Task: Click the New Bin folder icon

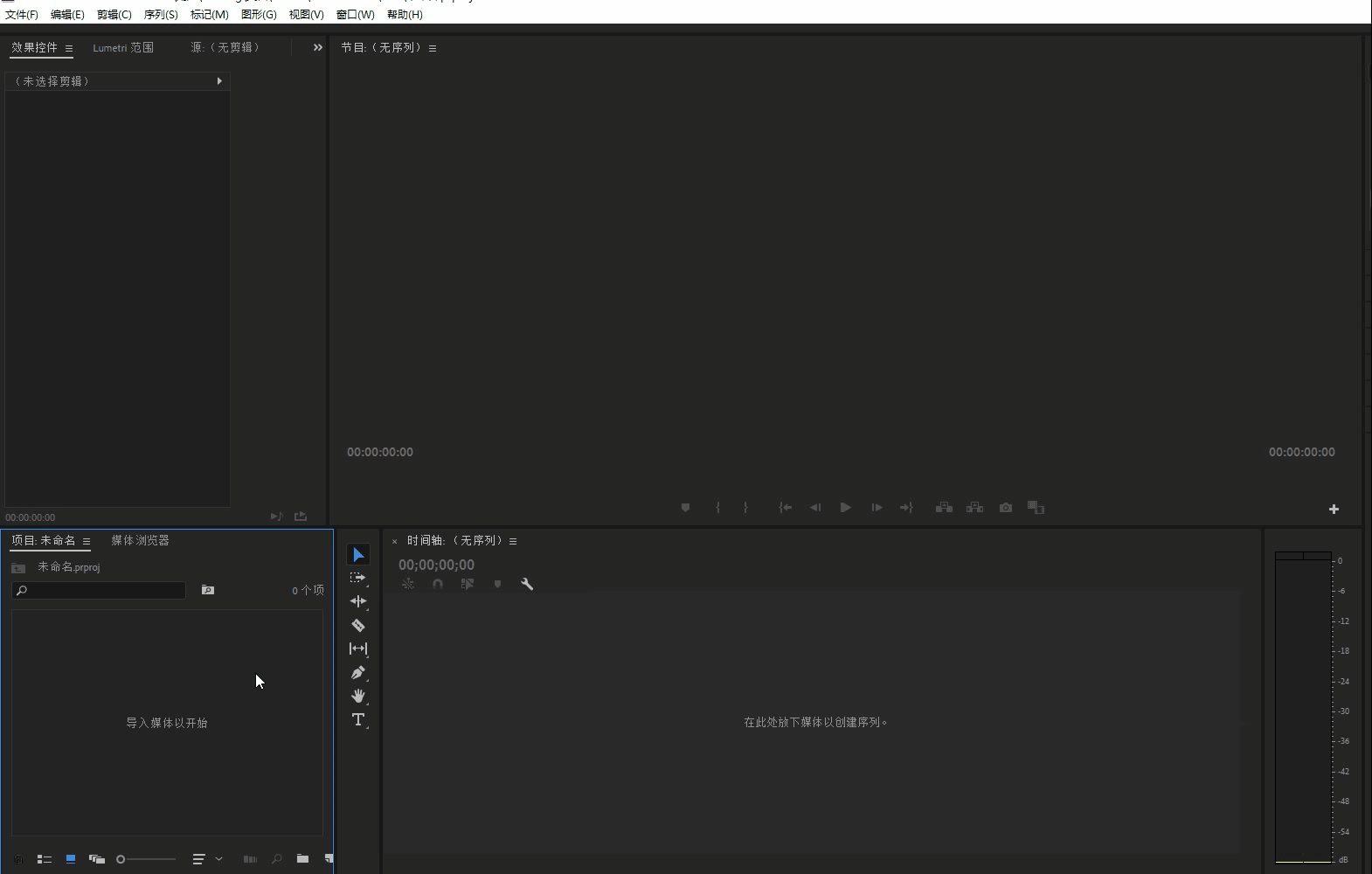Action: pyautogui.click(x=302, y=859)
